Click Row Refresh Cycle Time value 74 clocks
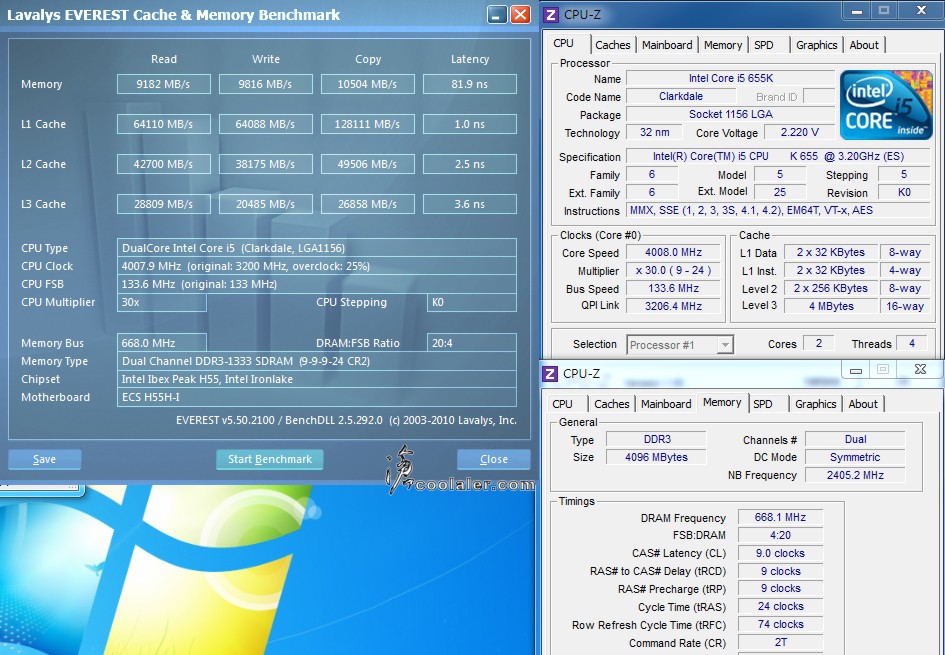 point(780,625)
